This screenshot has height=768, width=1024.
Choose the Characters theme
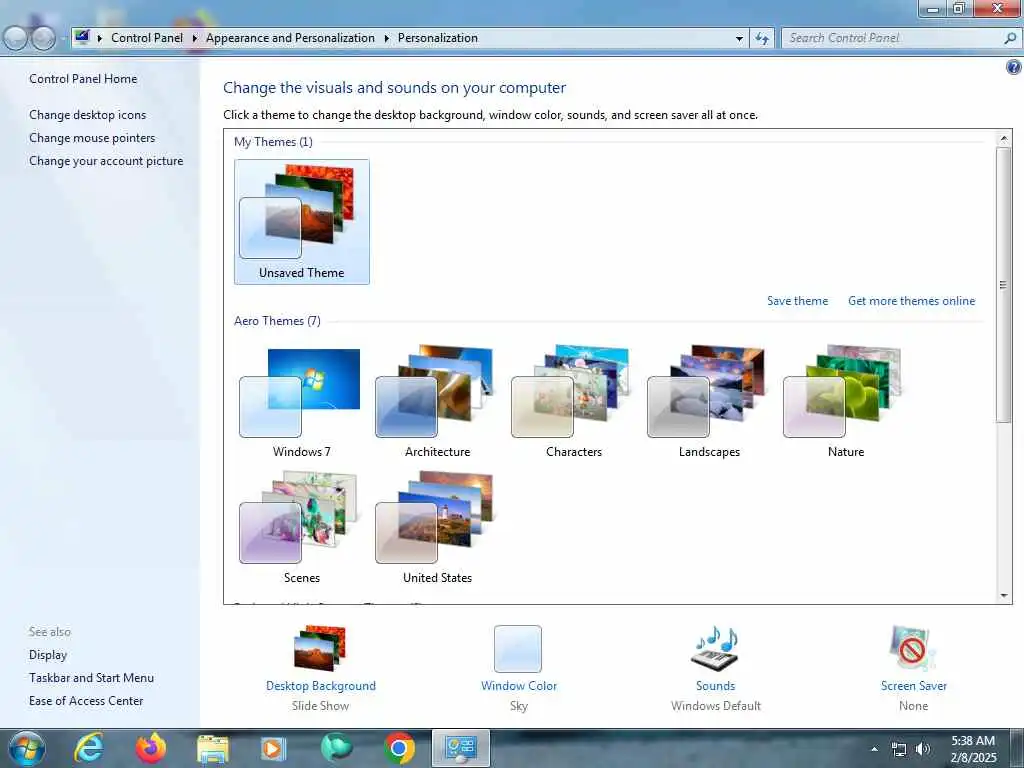point(573,403)
